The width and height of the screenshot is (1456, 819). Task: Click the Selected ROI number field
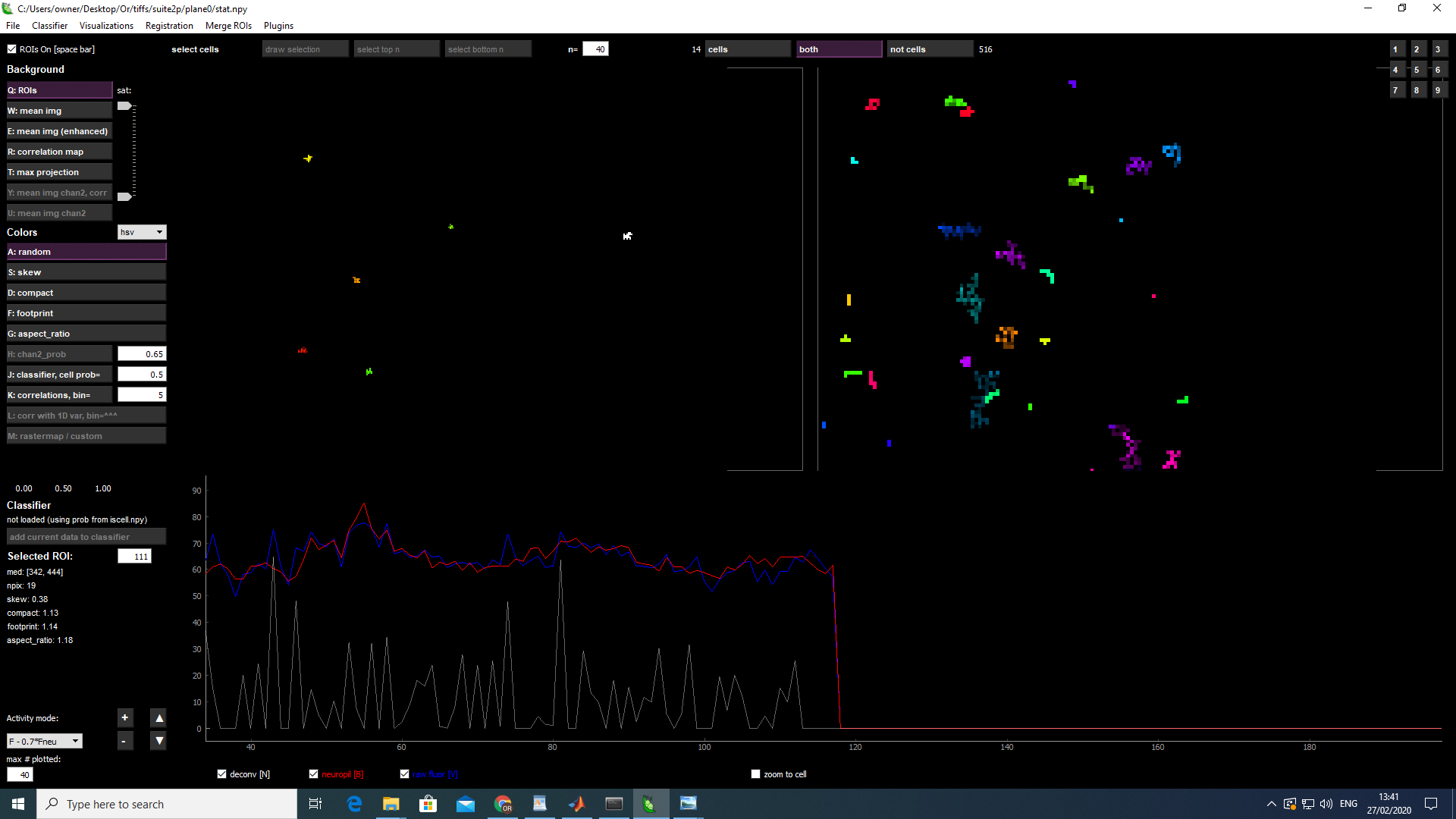(x=135, y=557)
